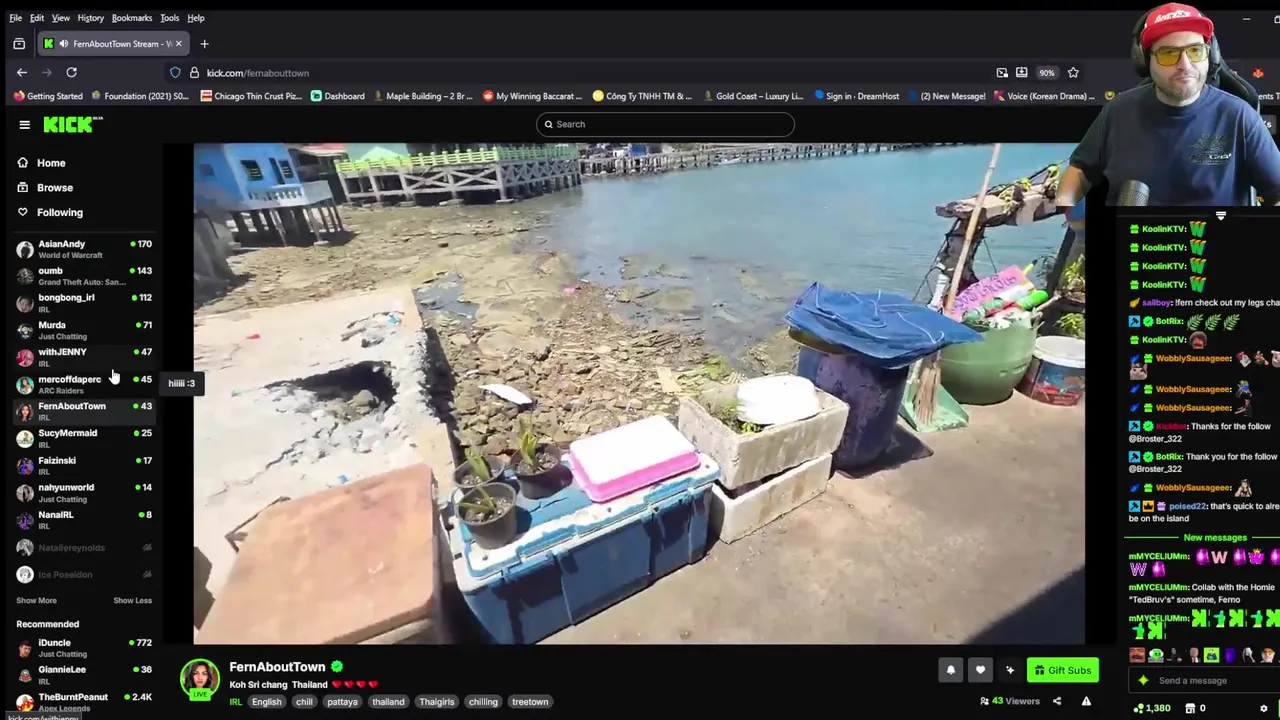Open recommended iDuncle channel

point(84,648)
